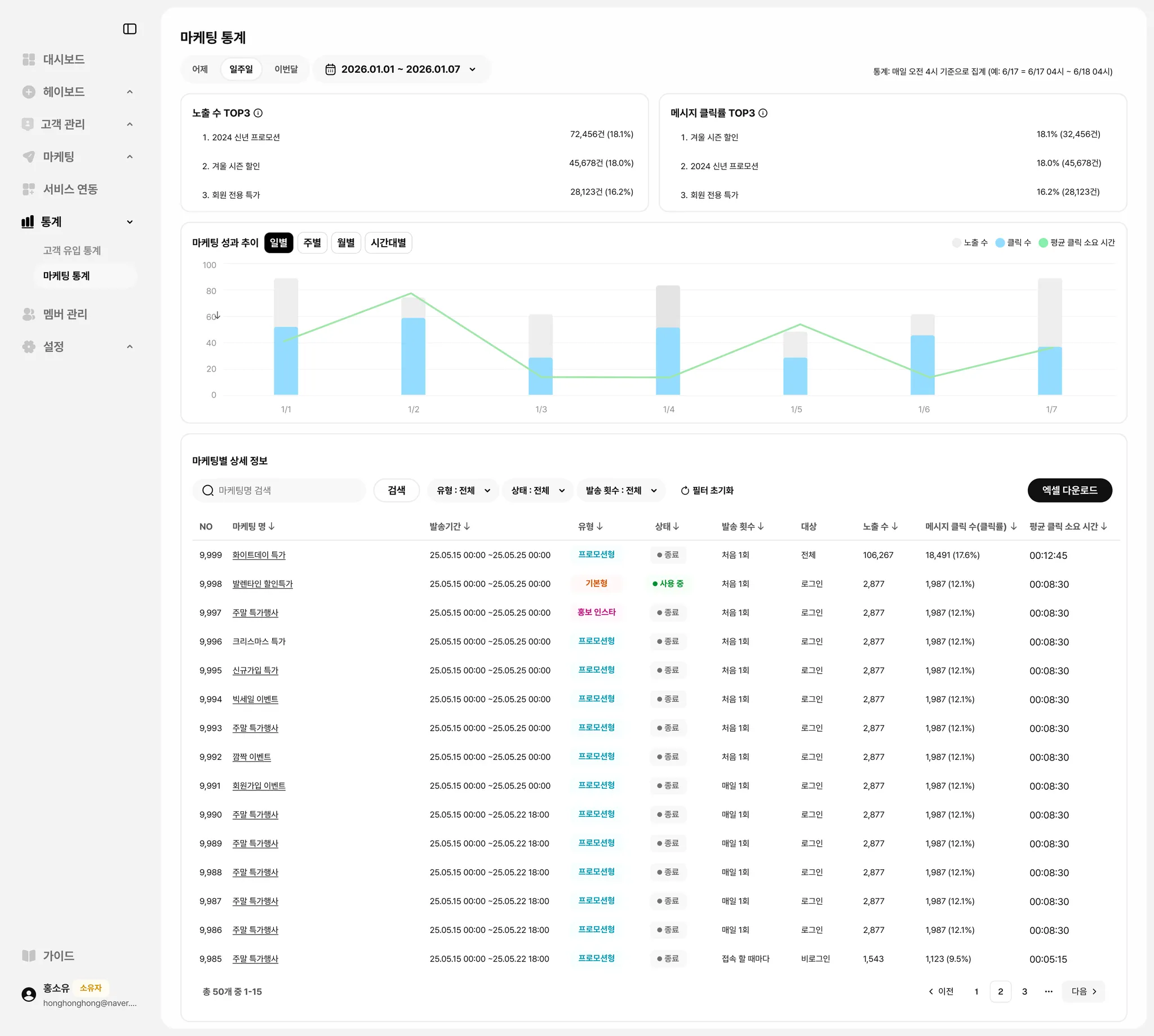Select the 어제 date range option
1154x1036 pixels.
tap(200, 69)
